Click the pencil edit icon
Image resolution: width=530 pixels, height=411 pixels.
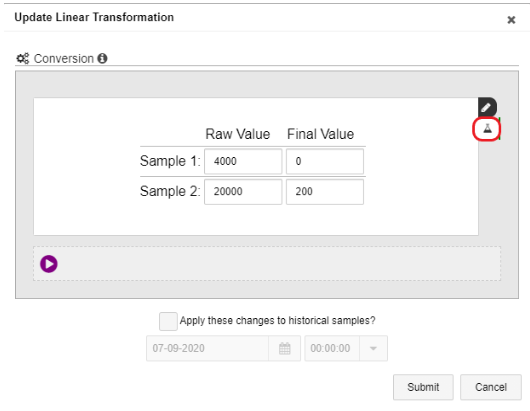[x=487, y=107]
